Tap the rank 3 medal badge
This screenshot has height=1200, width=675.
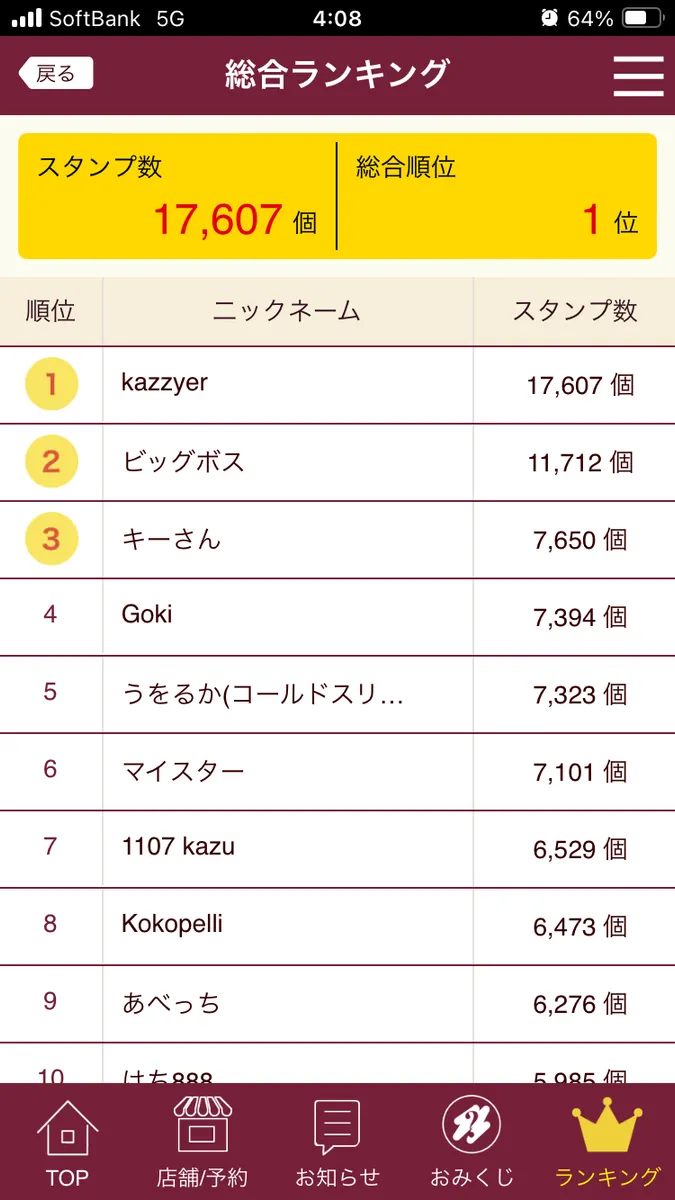coord(51,540)
